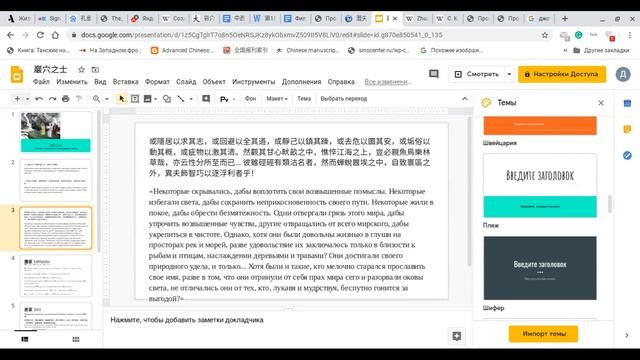This screenshot has height=360, width=640.
Task: Open the new slide layout dropdown arrow
Action: (27, 99)
